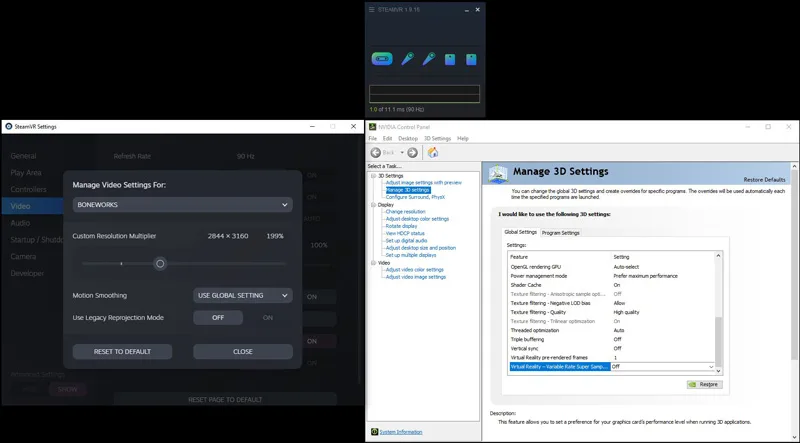Click the NVIDIA Control Panel title bar icon
800x443 pixels.
(372, 127)
